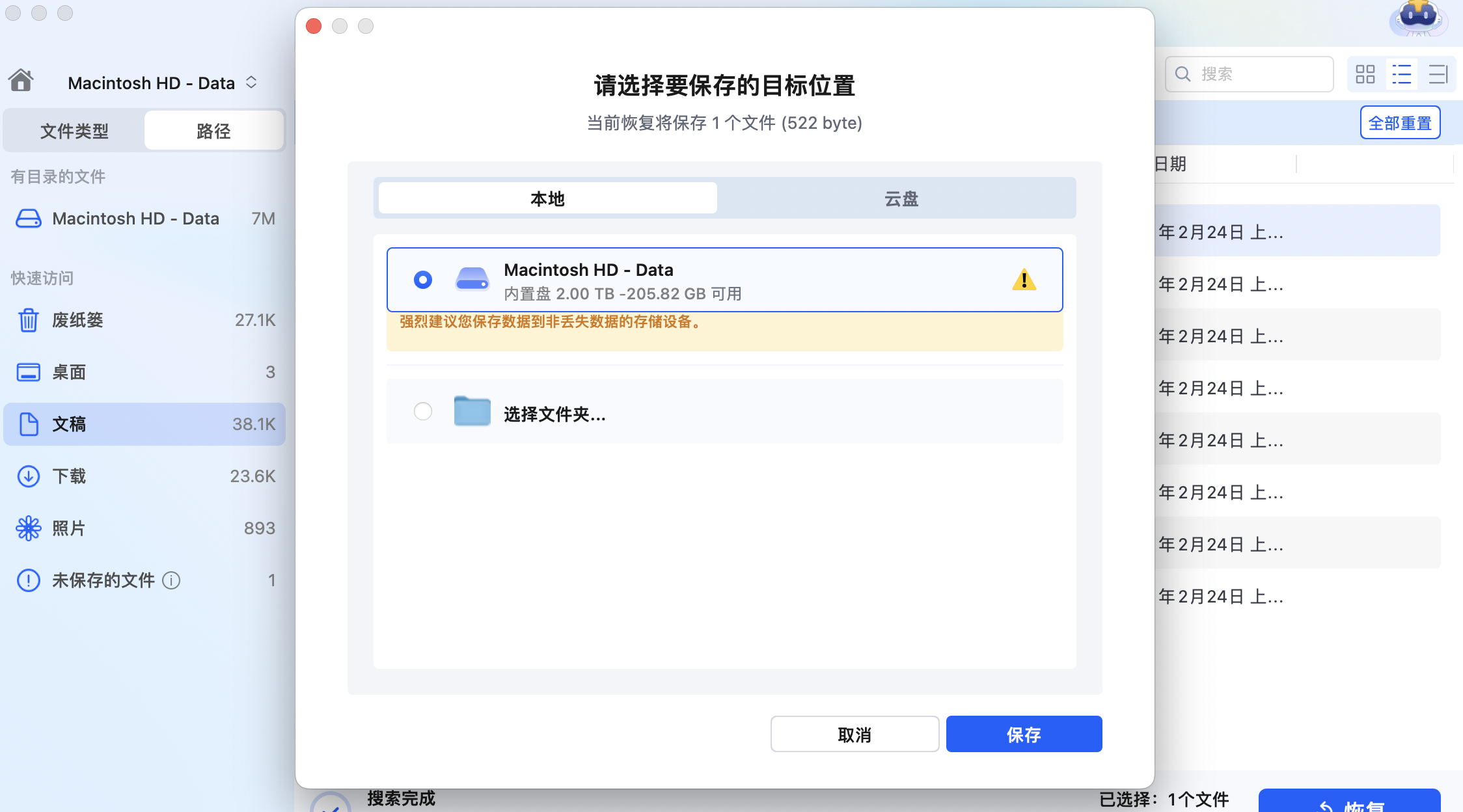The image size is (1463, 812).
Task: Switch to detail preview view
Action: pos(1438,74)
